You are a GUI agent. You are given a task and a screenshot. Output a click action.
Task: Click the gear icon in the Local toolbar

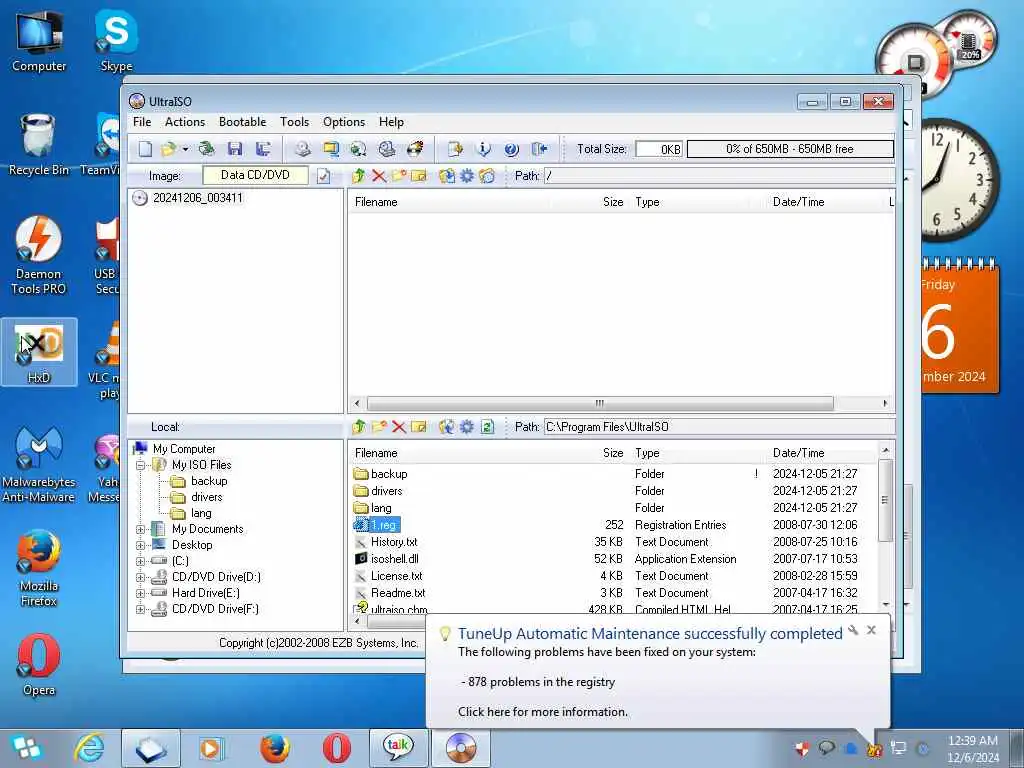(467, 427)
